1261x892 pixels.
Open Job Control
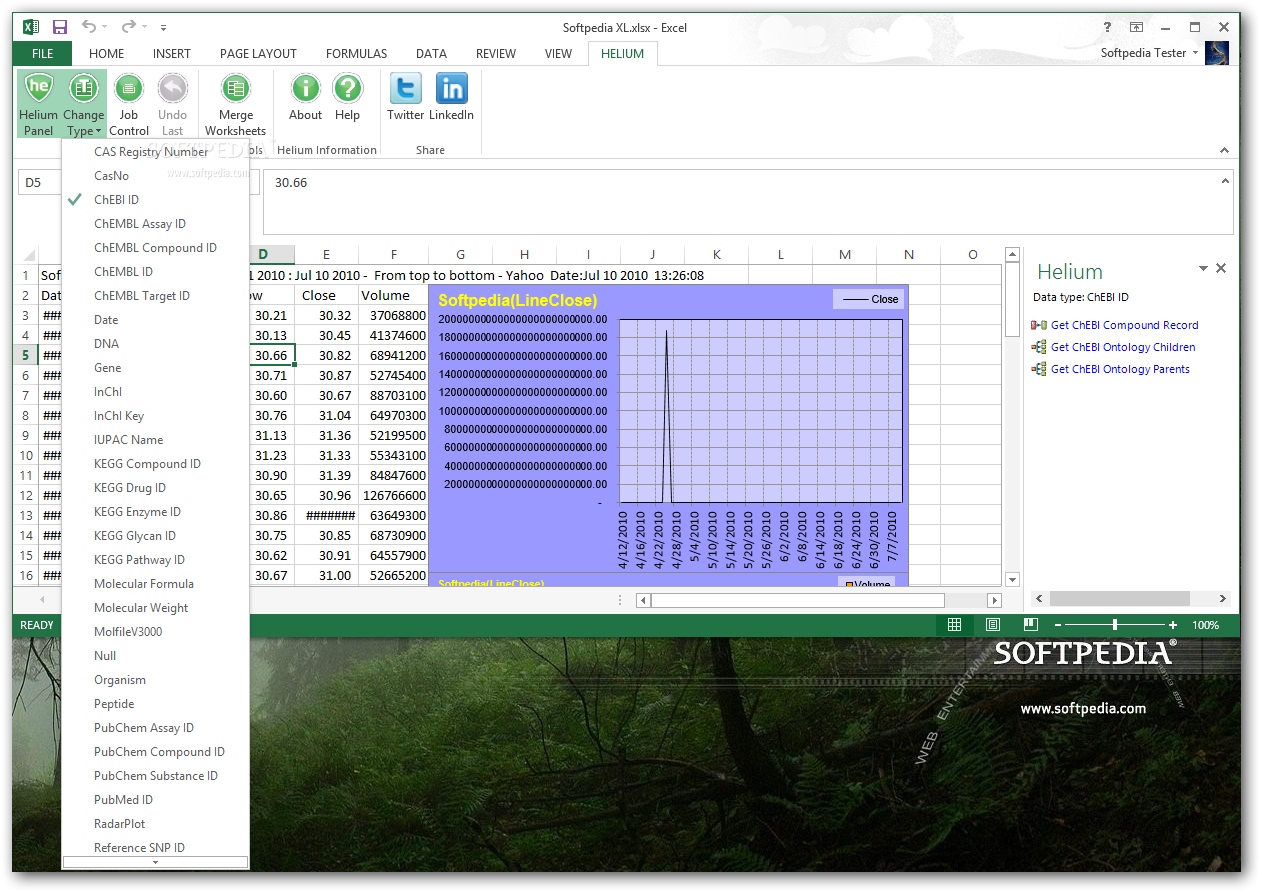pyautogui.click(x=129, y=104)
